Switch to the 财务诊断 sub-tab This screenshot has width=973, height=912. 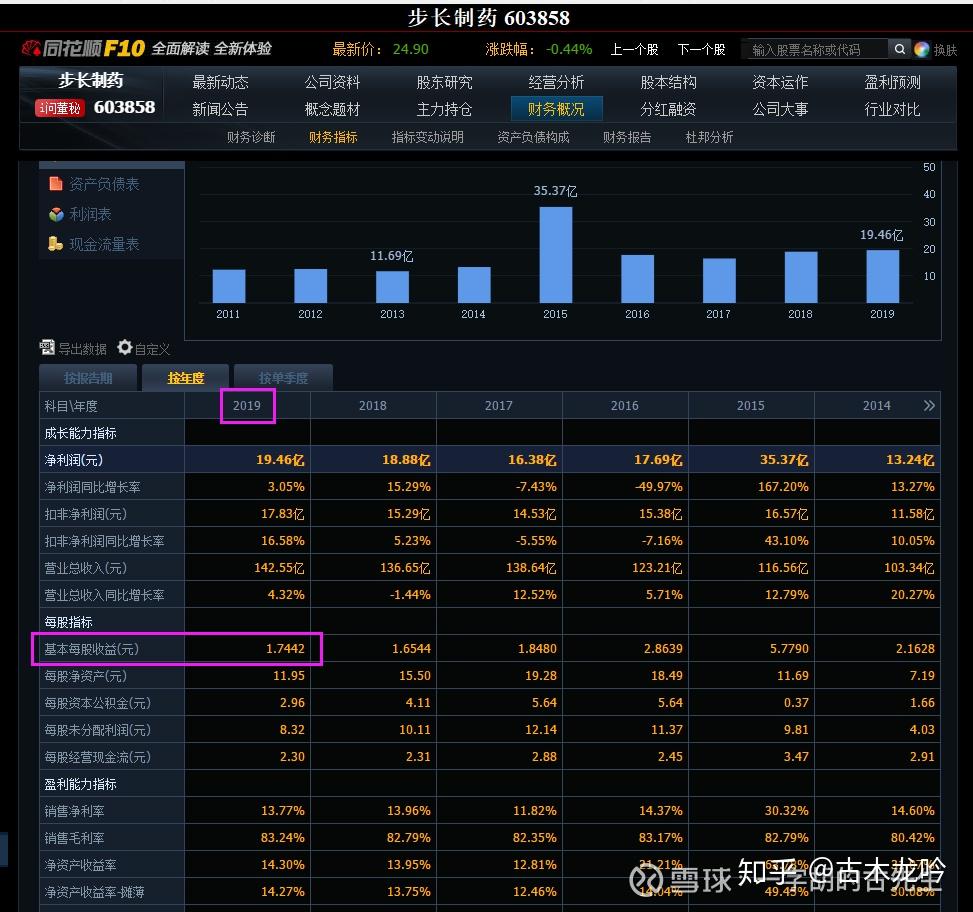(x=251, y=137)
